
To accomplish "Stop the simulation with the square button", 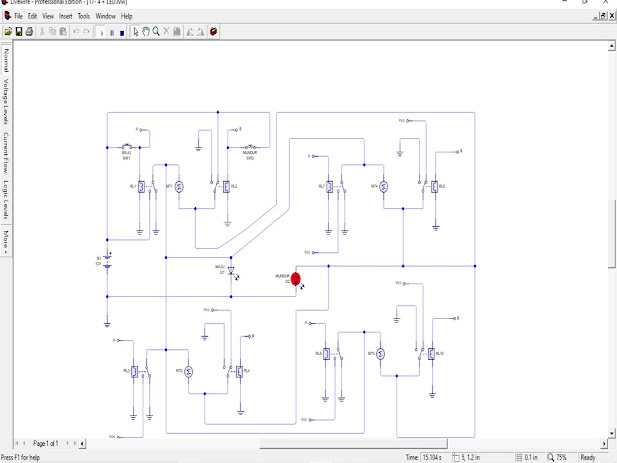I will tap(122, 33).
